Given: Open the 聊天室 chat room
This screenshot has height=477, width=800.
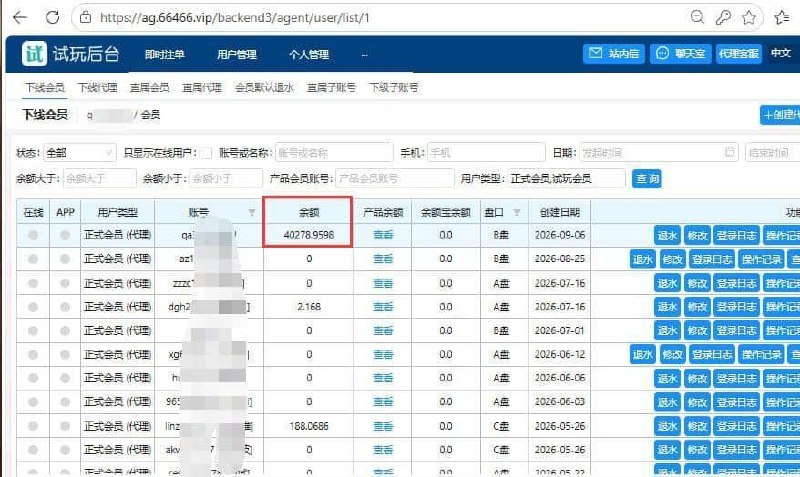Looking at the screenshot, I should point(680,53).
